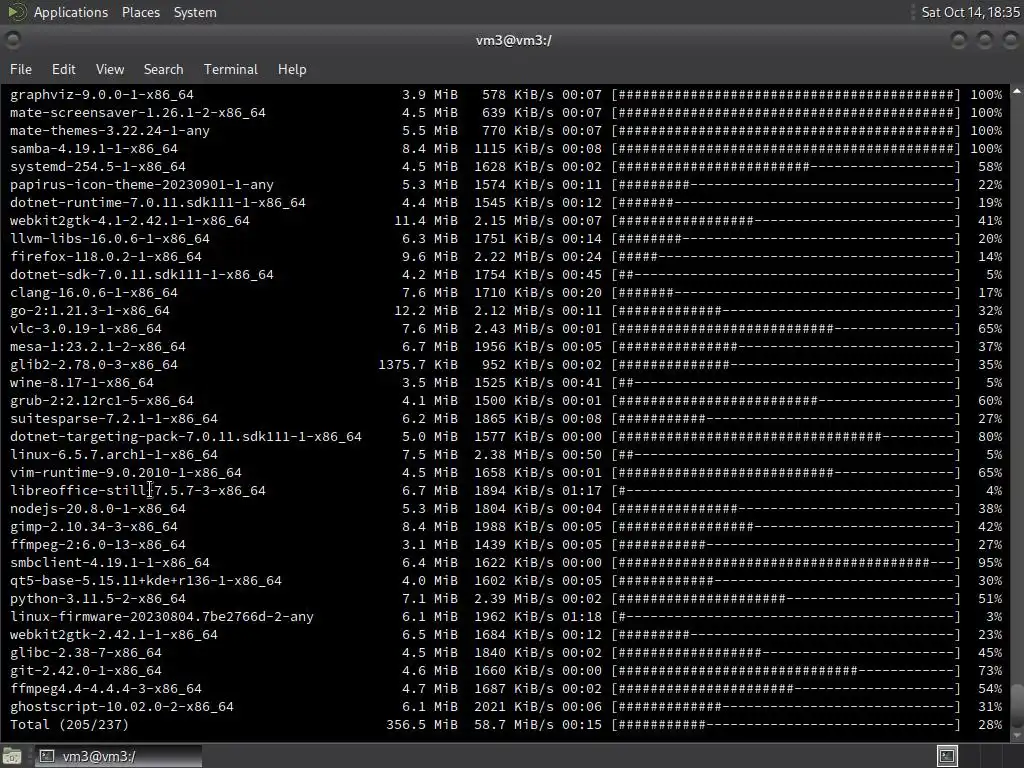Click the systemd-254.5-1-x86_64 text
The image size is (1024, 768).
[x=98, y=167]
